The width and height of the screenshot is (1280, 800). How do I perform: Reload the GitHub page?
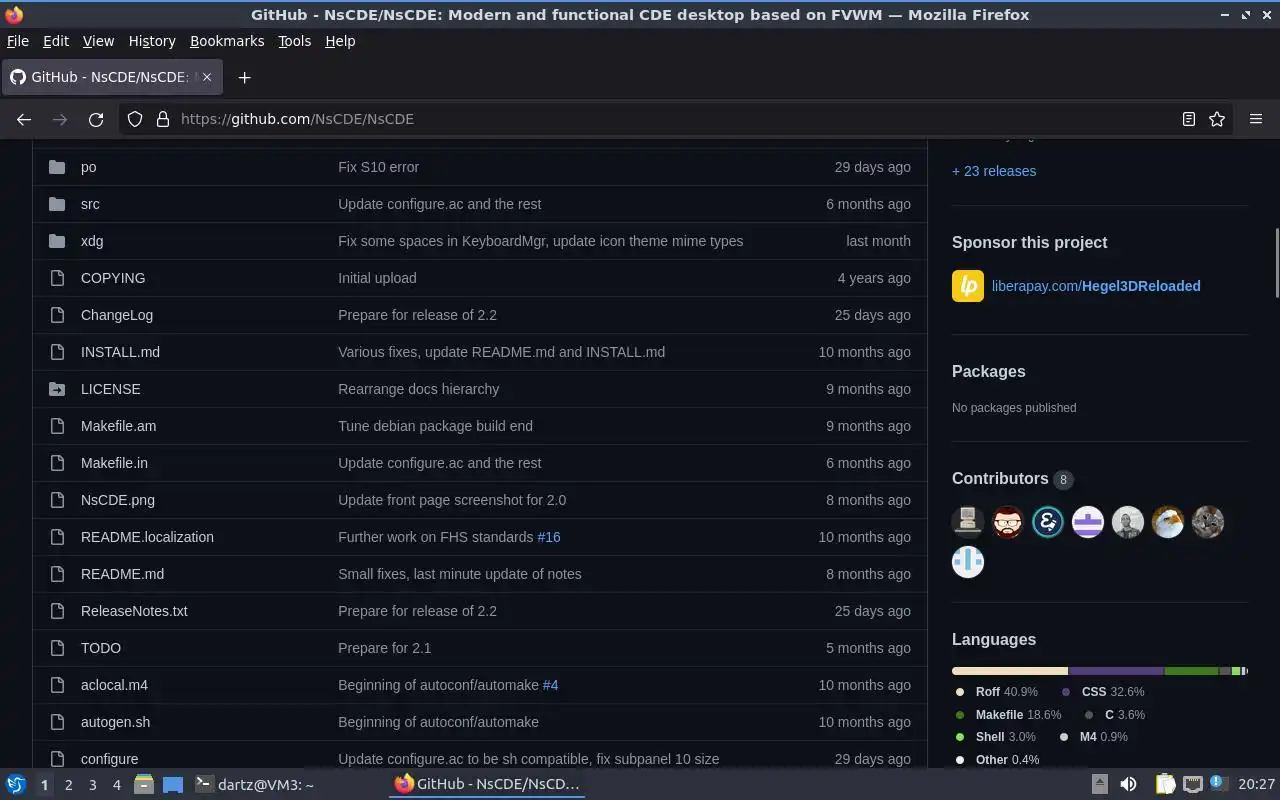(x=96, y=119)
